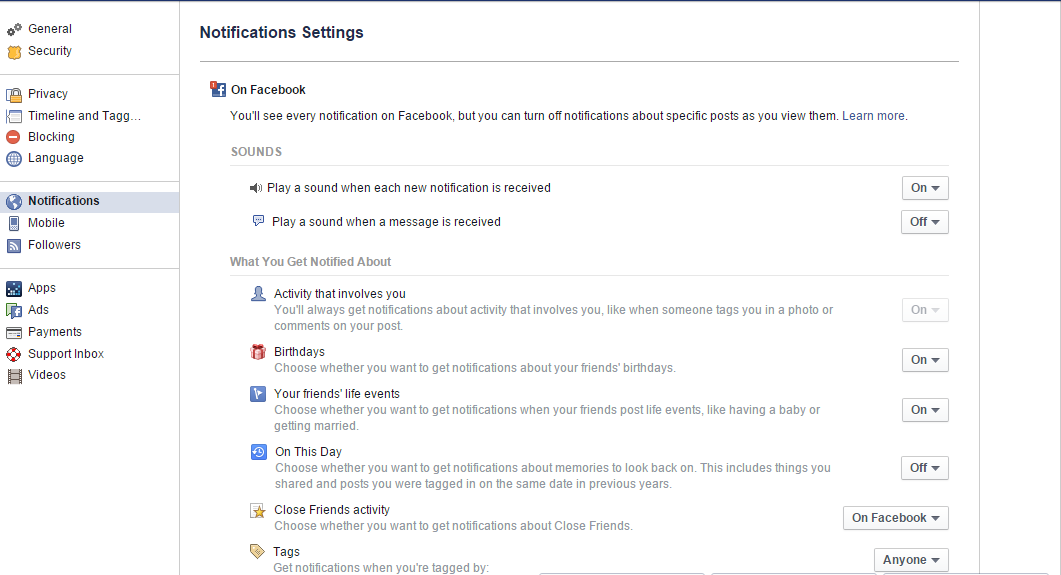Open Mobile settings
The width and height of the screenshot is (1061, 575).
tap(47, 223)
